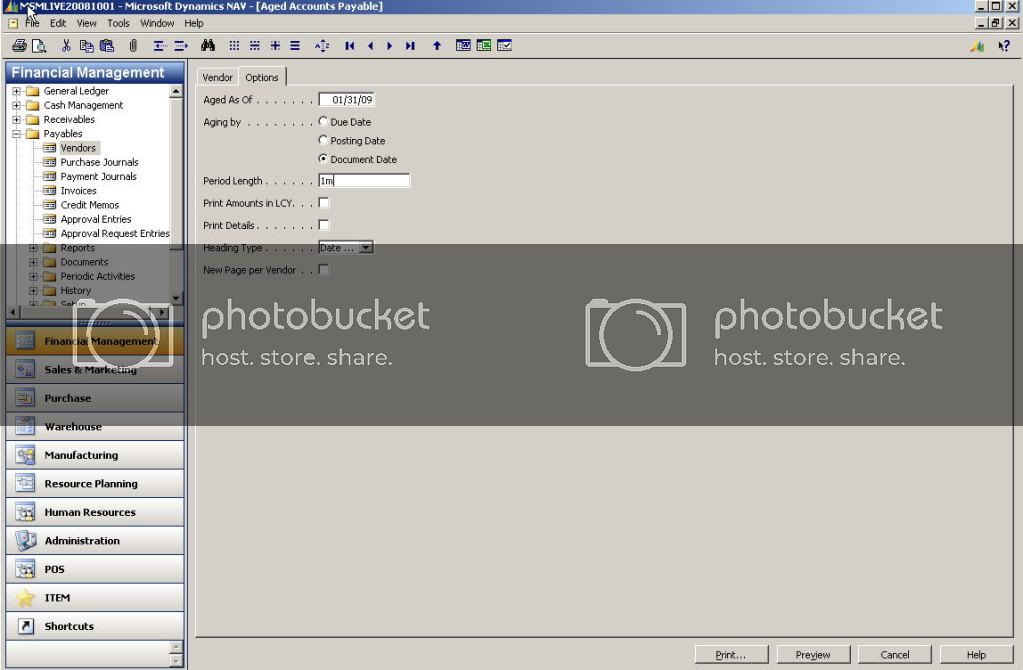
Task: Click the What's This help icon
Action: 1004,46
